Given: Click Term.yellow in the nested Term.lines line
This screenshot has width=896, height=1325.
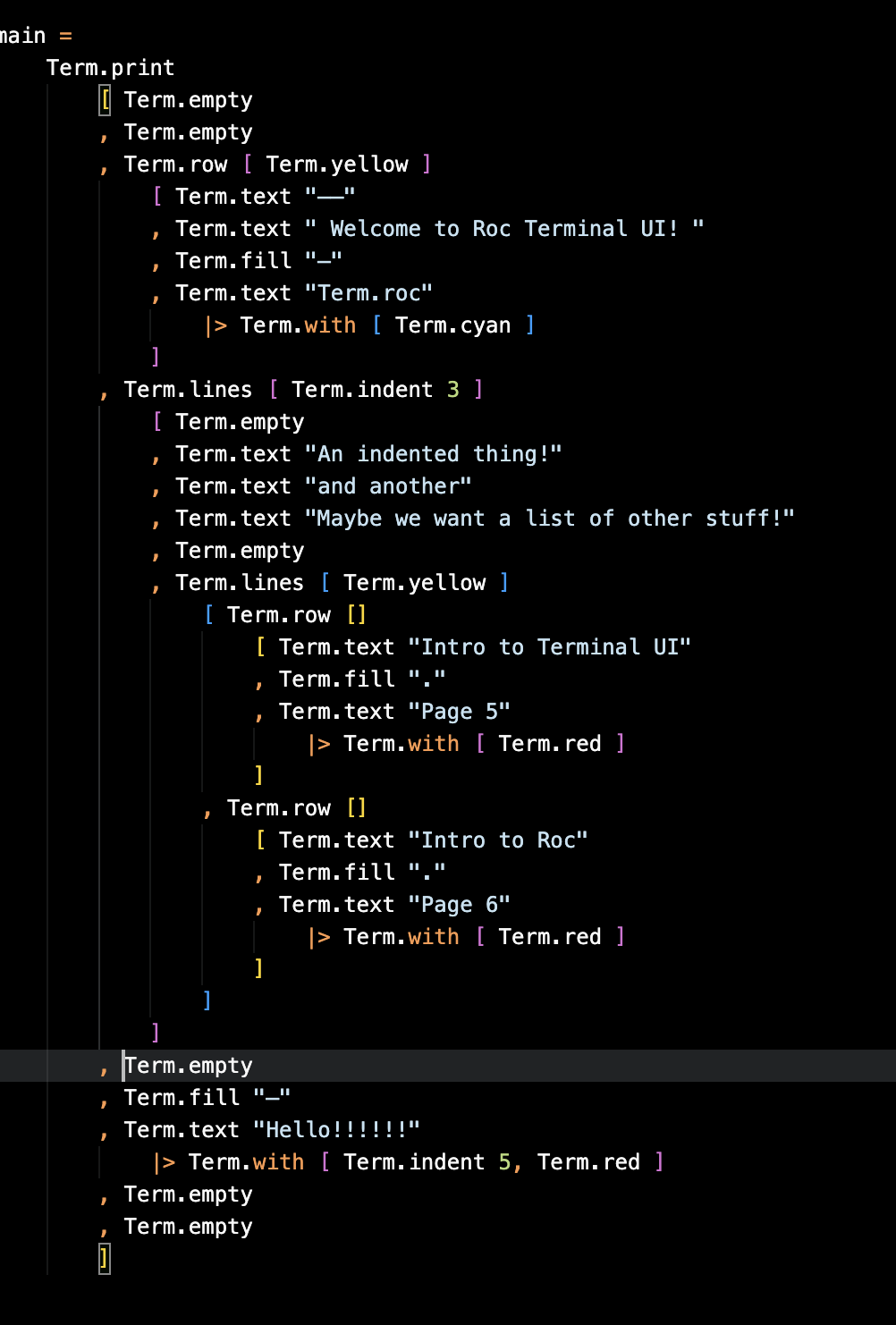Looking at the screenshot, I should tap(415, 583).
